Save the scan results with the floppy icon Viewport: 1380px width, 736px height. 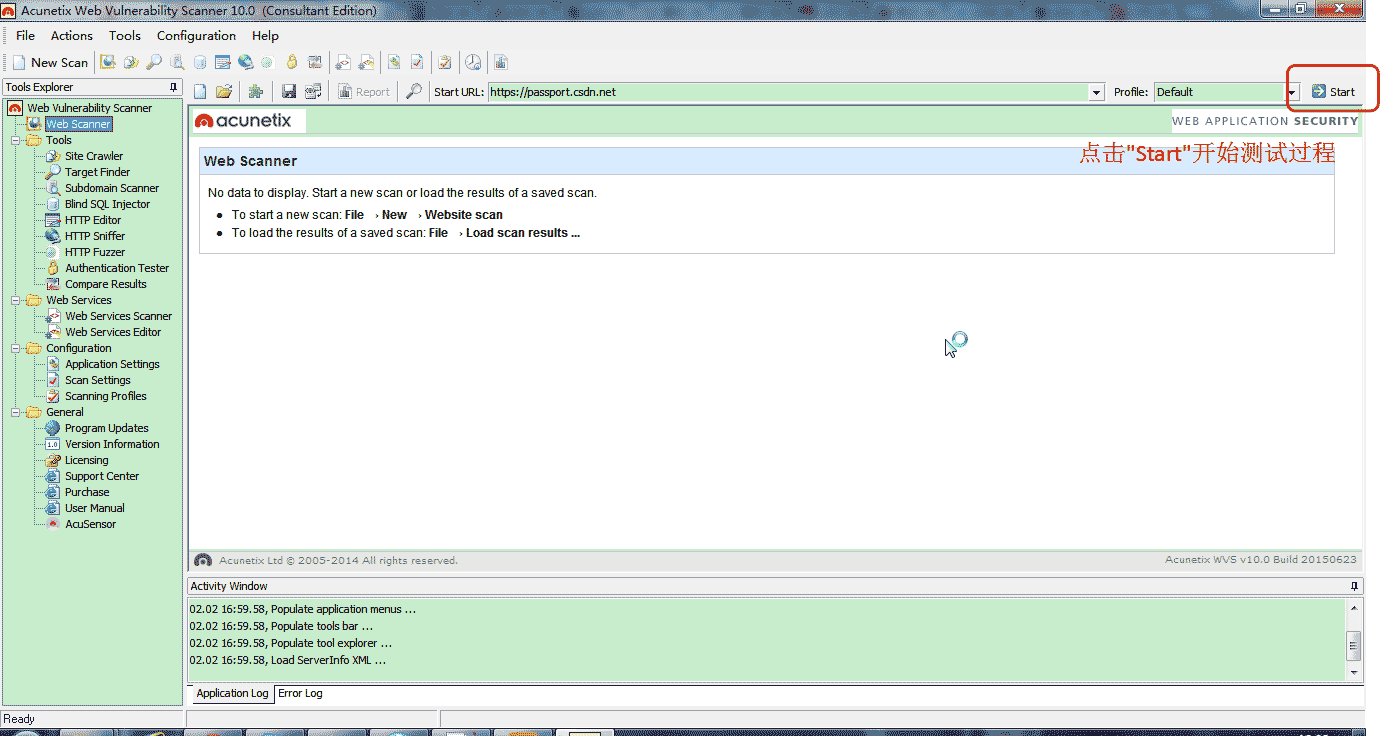(288, 91)
